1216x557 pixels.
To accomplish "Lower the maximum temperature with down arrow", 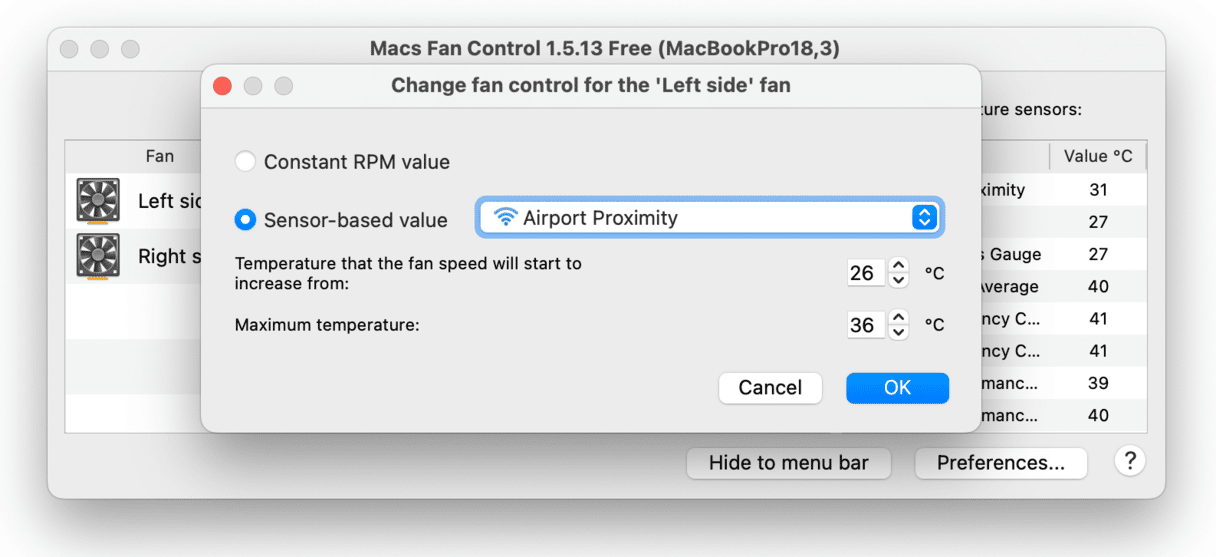I will [899, 332].
